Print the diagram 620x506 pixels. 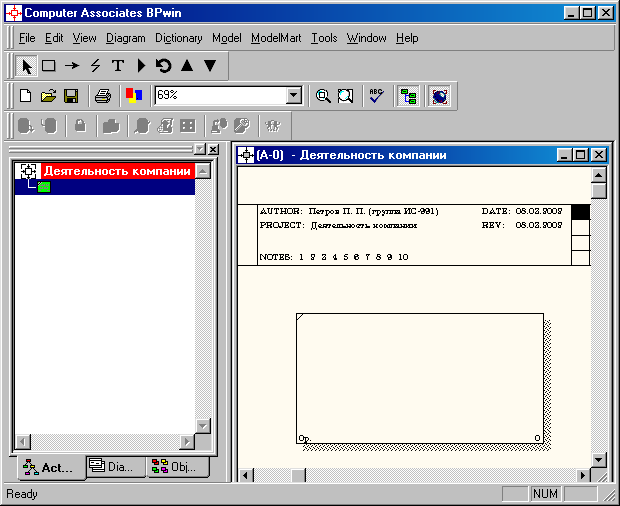coord(103,96)
